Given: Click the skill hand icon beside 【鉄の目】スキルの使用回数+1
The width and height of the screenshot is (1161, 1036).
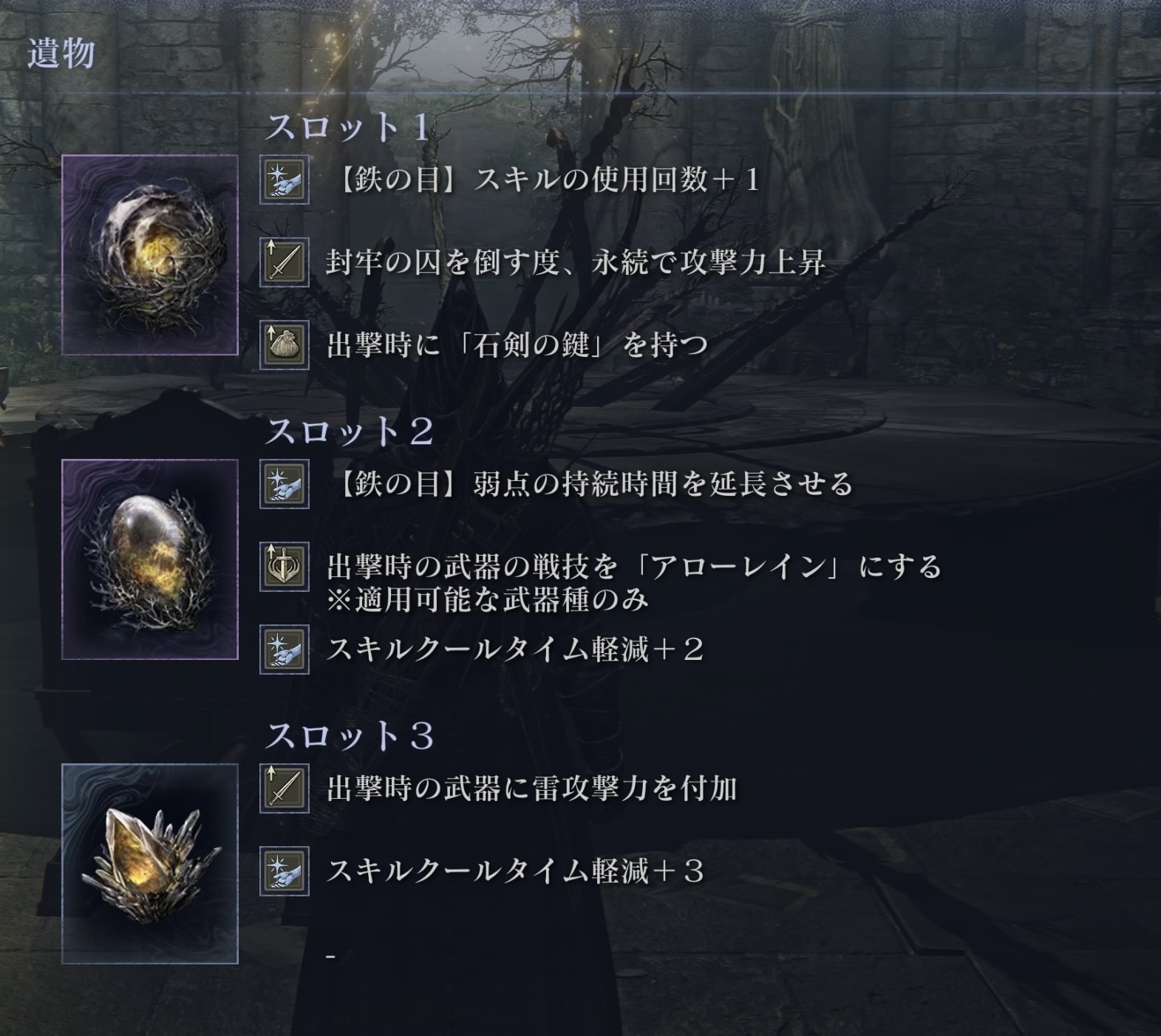Looking at the screenshot, I should [285, 179].
